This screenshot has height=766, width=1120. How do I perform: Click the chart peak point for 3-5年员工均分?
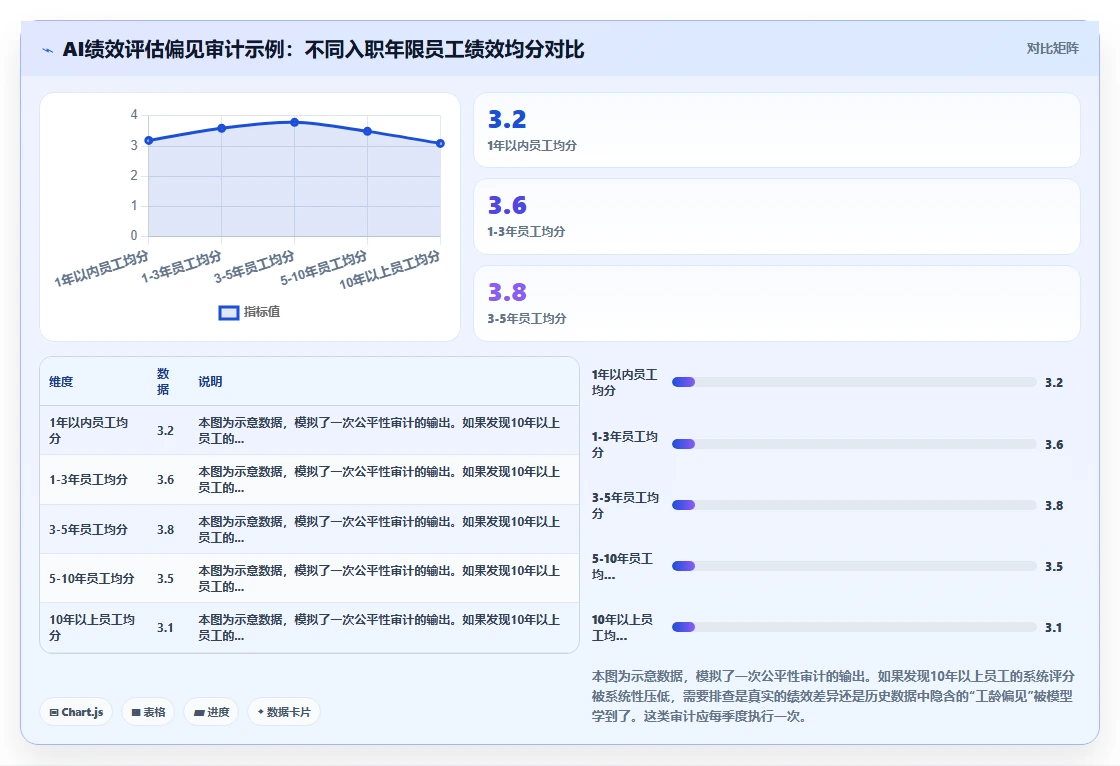point(294,122)
